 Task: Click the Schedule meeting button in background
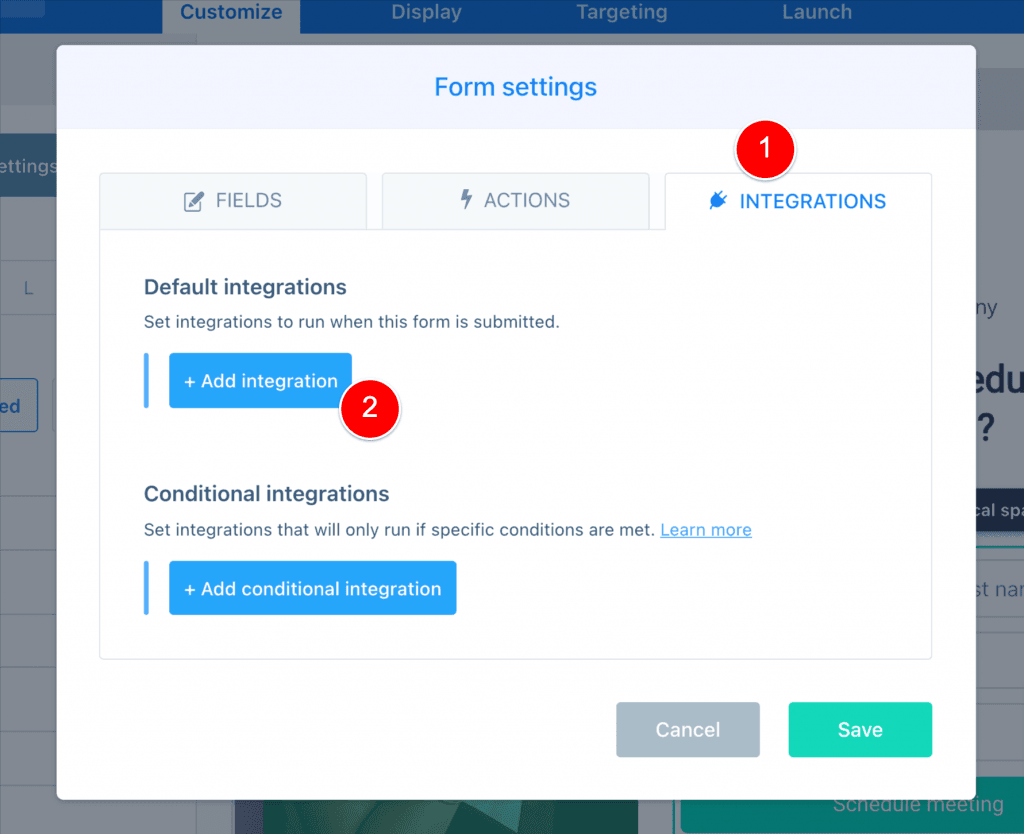[917, 803]
